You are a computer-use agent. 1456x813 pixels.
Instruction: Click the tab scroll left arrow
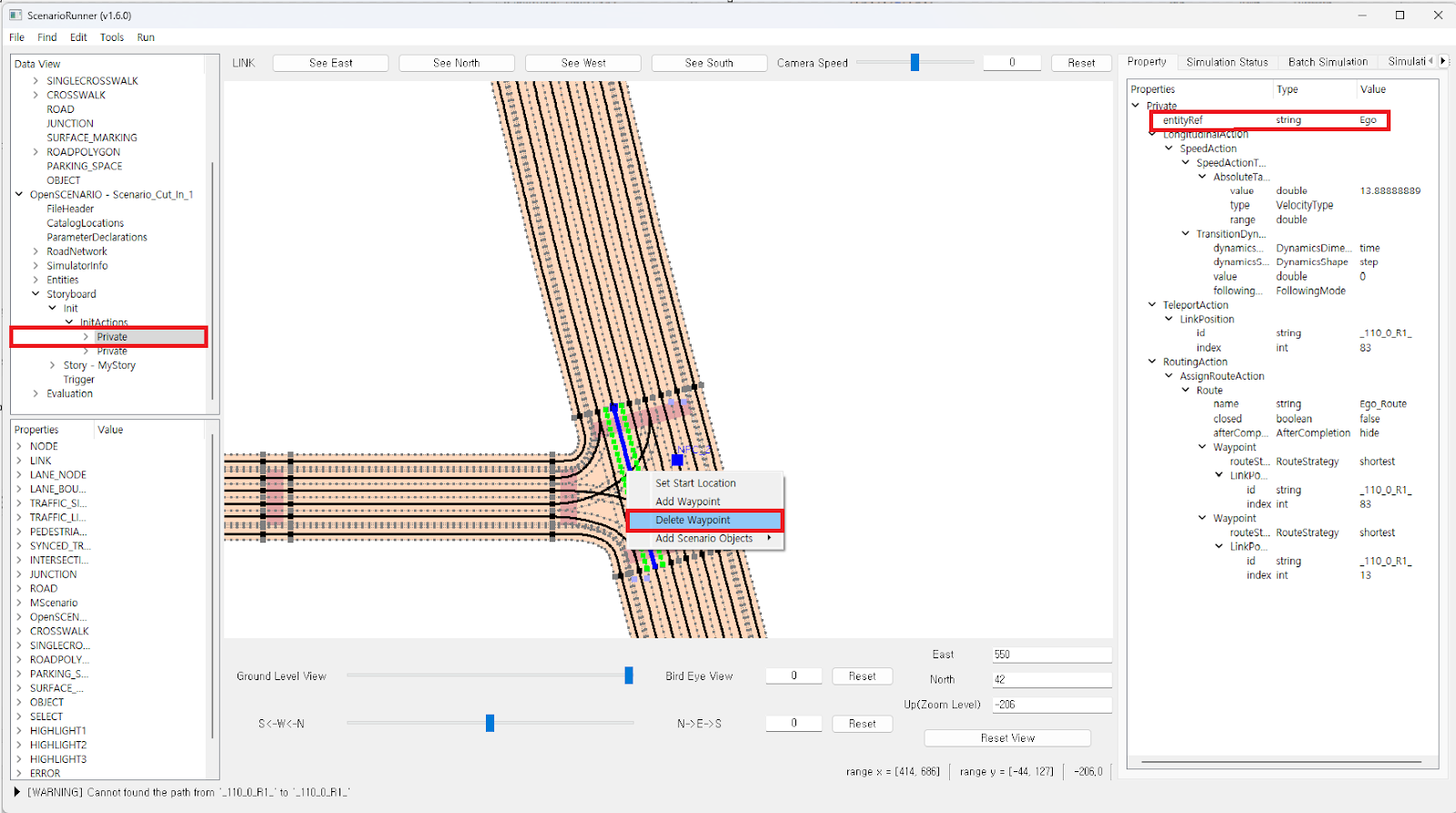coord(1431,61)
